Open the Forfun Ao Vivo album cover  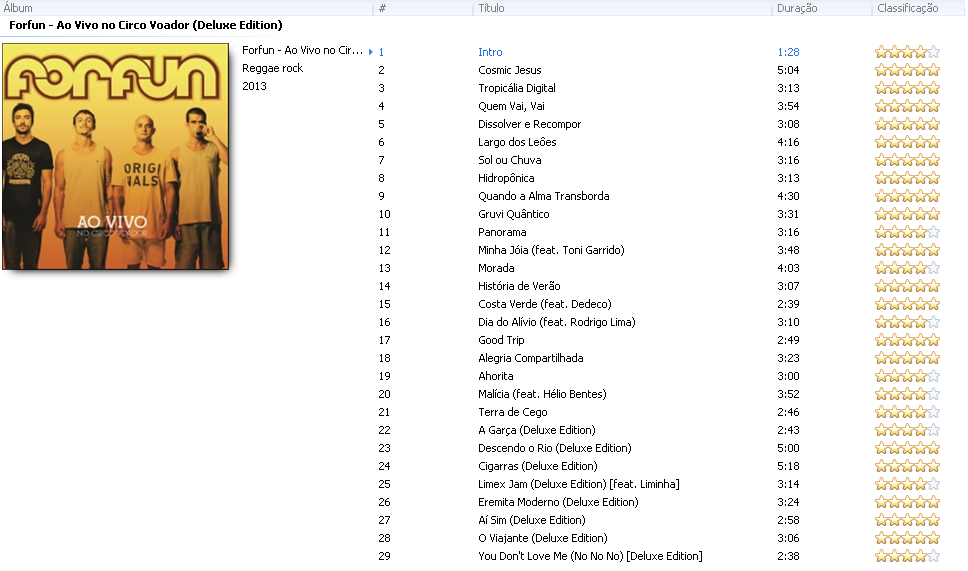[x=115, y=156]
